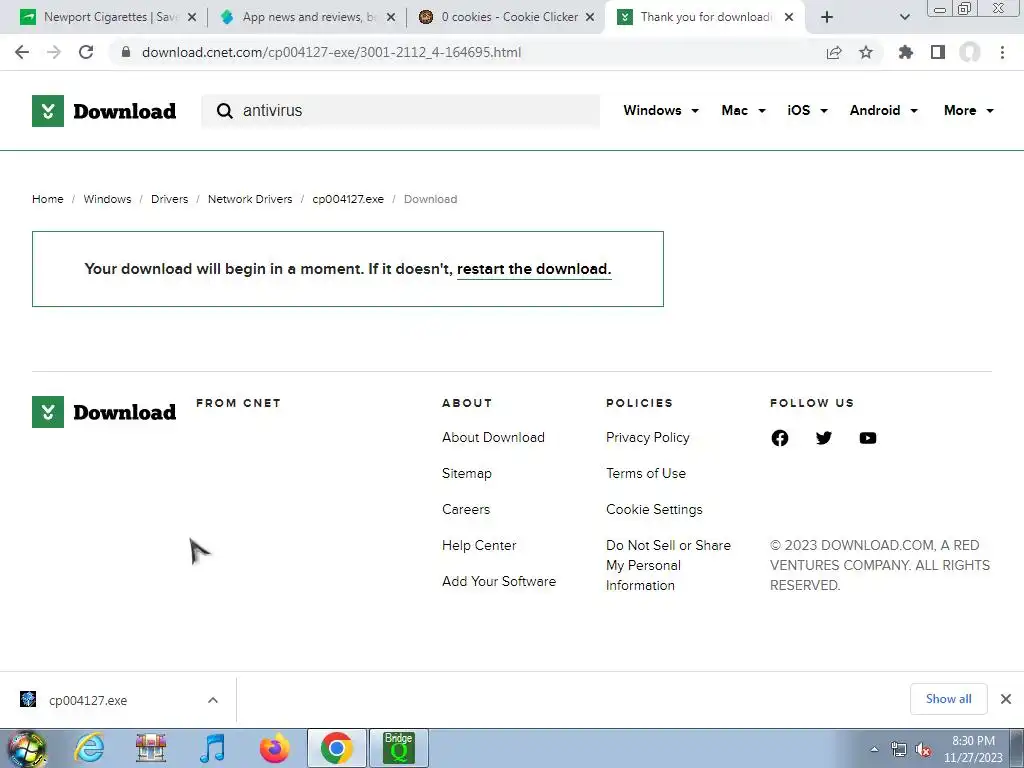
Task: Open Facebook page from Follow Us
Action: (x=780, y=438)
